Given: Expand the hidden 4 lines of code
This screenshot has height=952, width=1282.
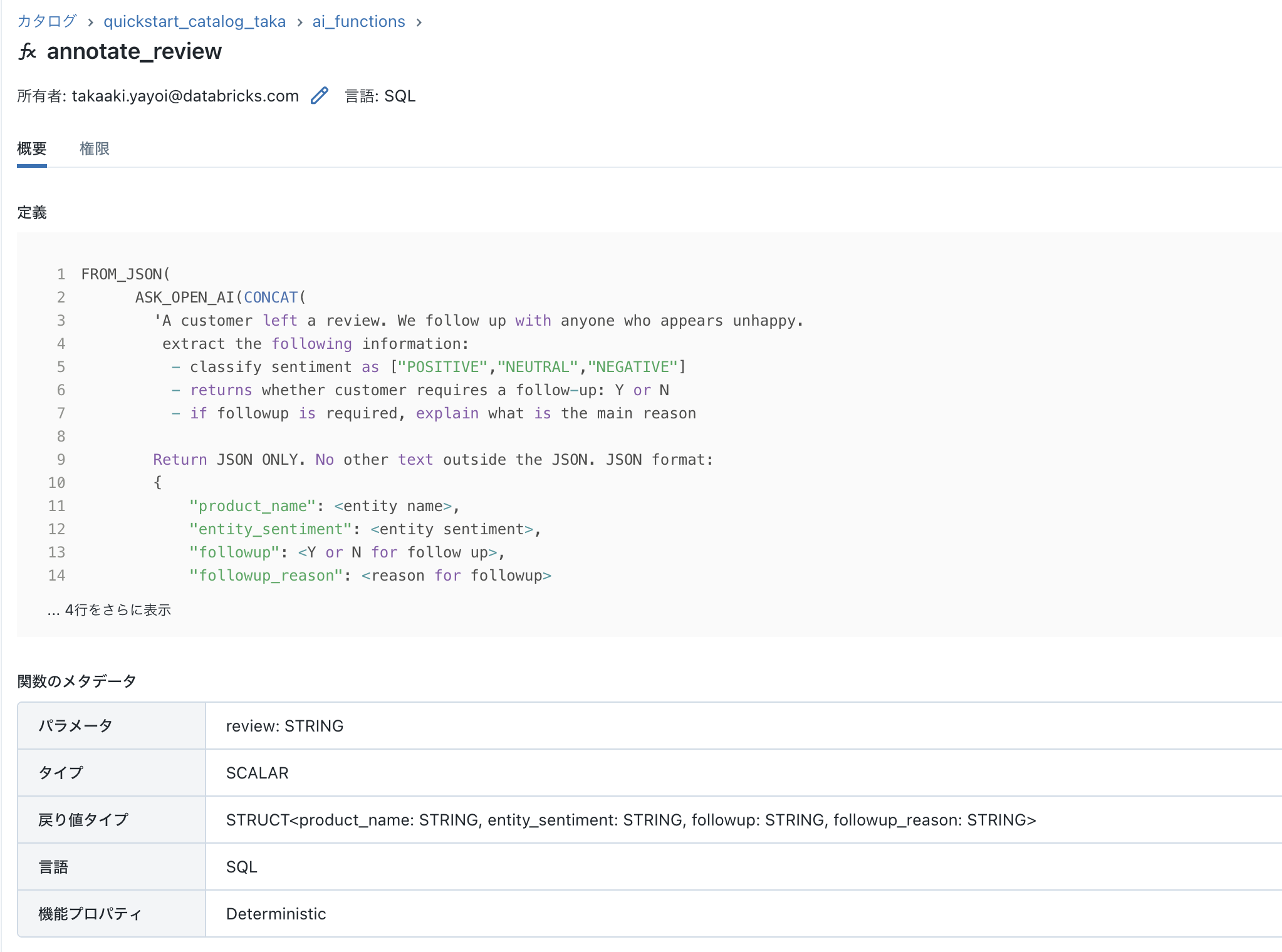Looking at the screenshot, I should click(x=109, y=609).
